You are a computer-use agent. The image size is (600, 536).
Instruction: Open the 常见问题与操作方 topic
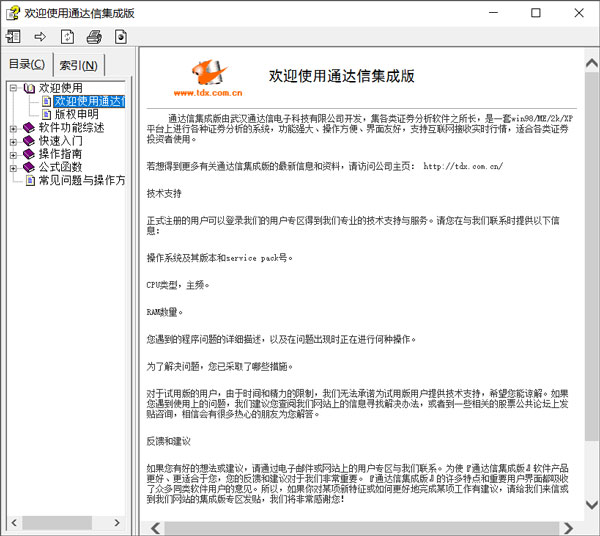(x=82, y=180)
